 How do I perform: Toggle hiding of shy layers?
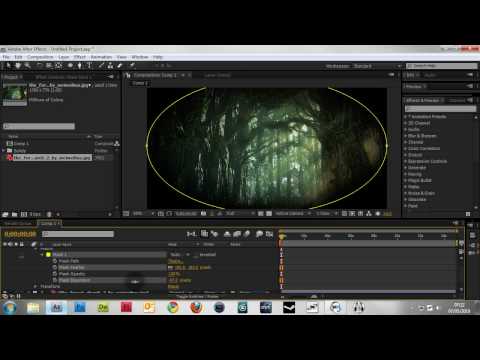pos(227,234)
